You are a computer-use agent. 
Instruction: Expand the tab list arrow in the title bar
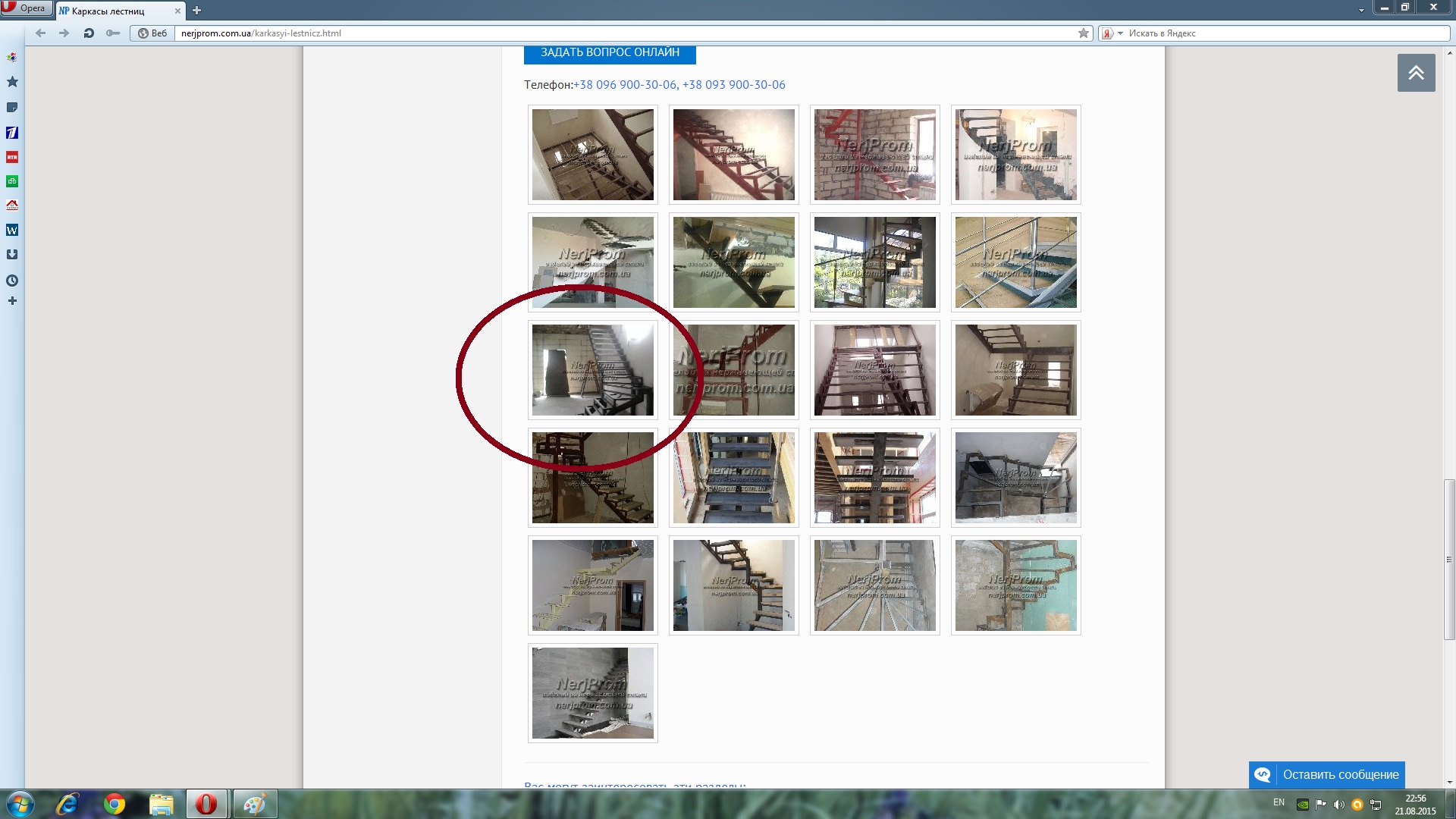(1361, 10)
